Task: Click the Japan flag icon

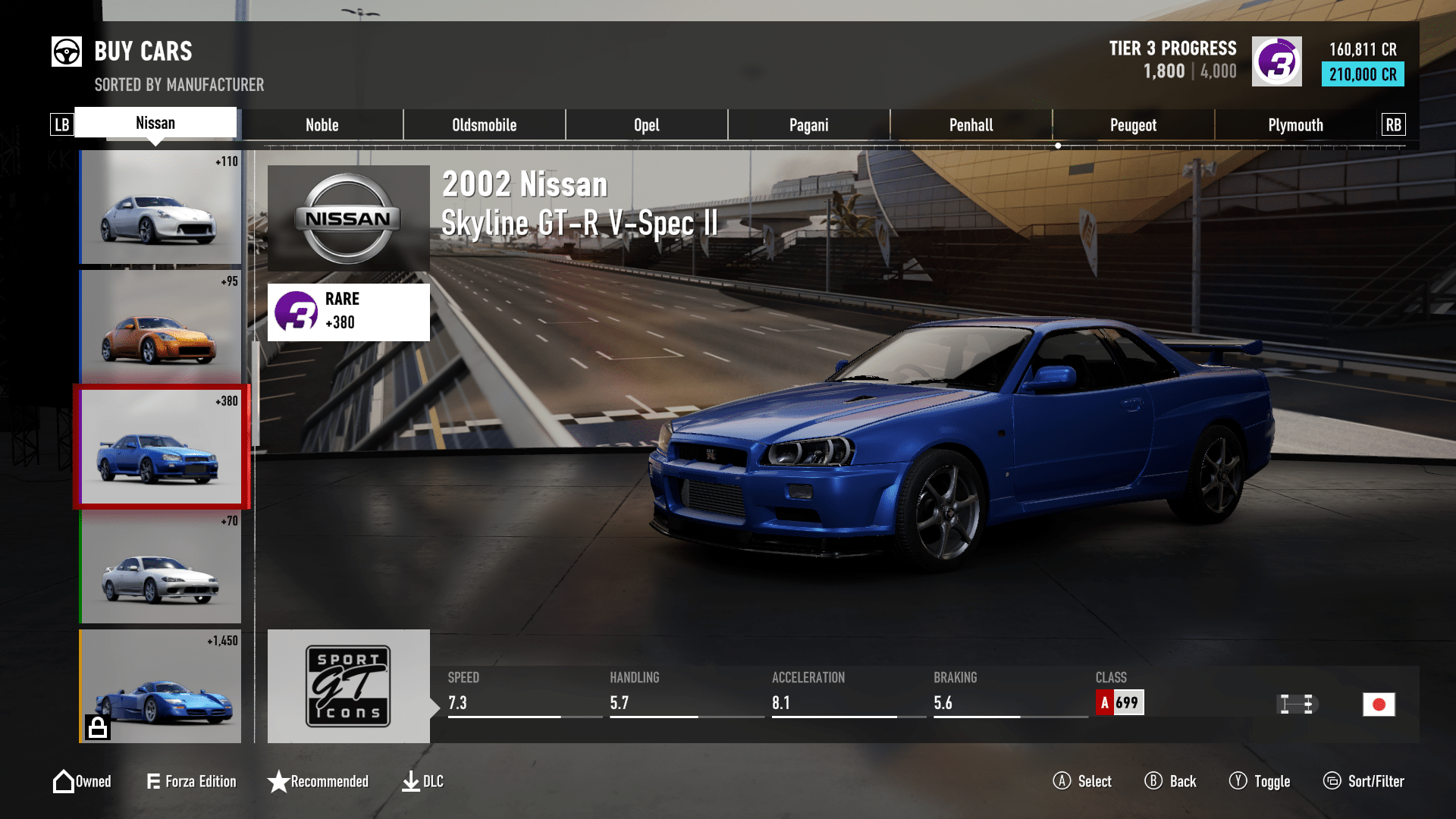Action: pos(1379,704)
